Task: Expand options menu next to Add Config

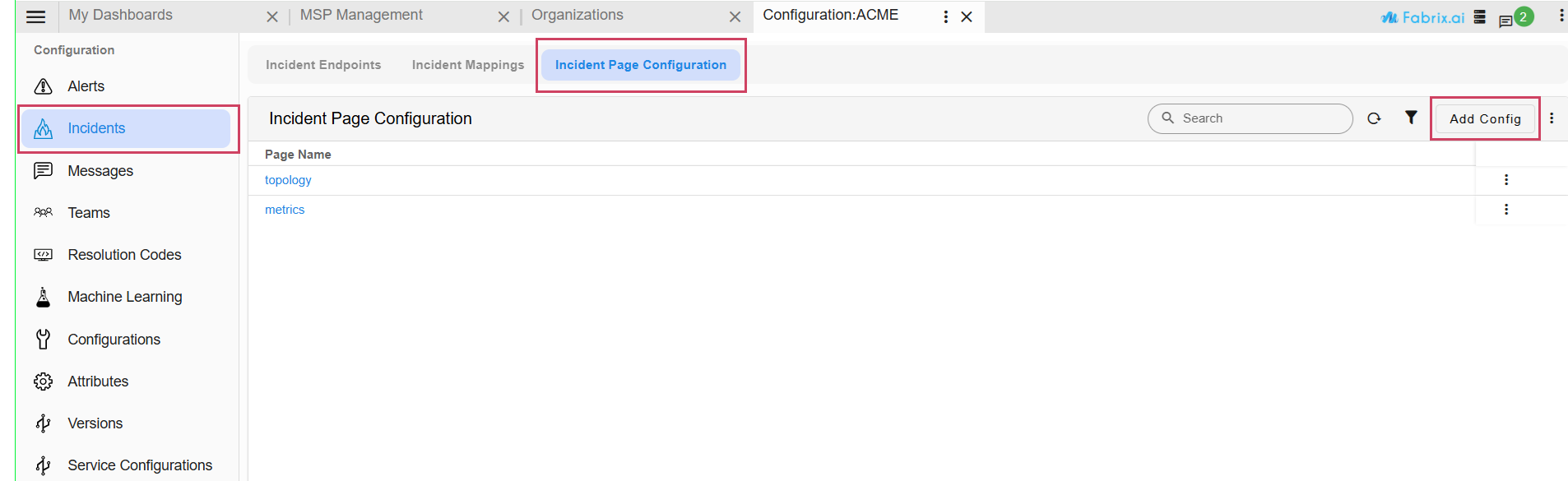Action: (x=1552, y=118)
